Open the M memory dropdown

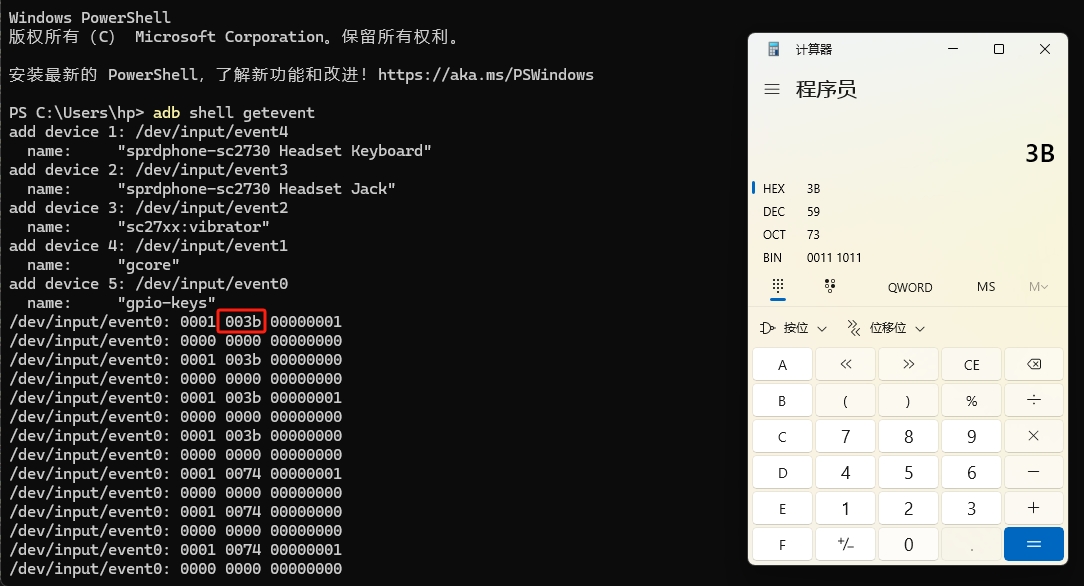point(1038,287)
